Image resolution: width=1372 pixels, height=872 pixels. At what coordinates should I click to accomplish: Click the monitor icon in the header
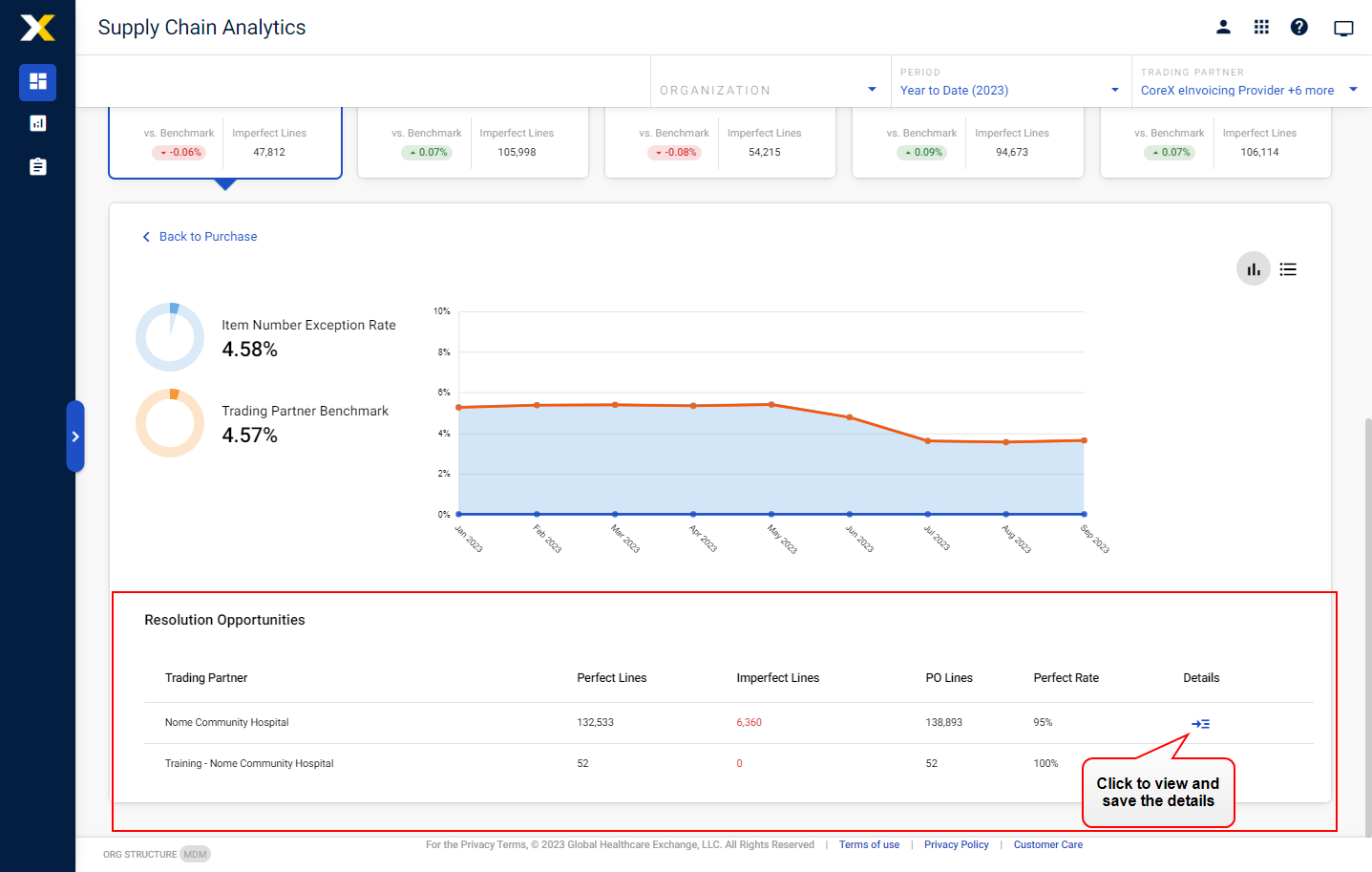click(1343, 28)
